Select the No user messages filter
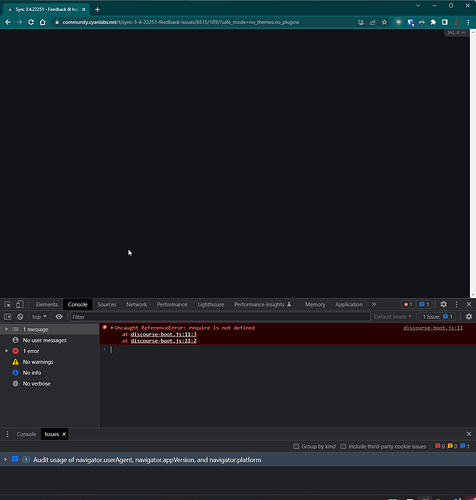Viewport: 476px width, 500px height. click(44, 340)
